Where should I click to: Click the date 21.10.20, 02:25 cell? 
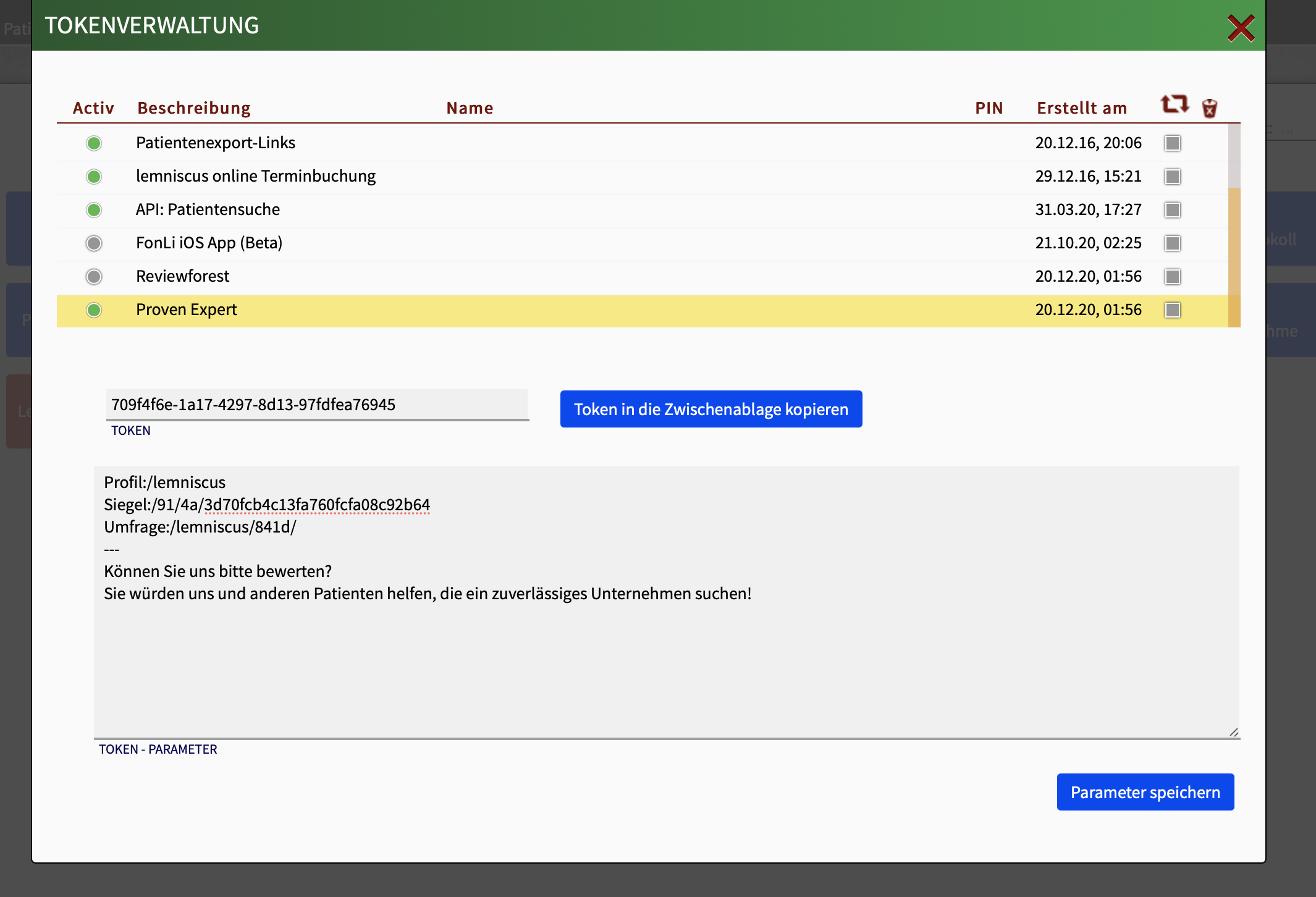point(1088,243)
